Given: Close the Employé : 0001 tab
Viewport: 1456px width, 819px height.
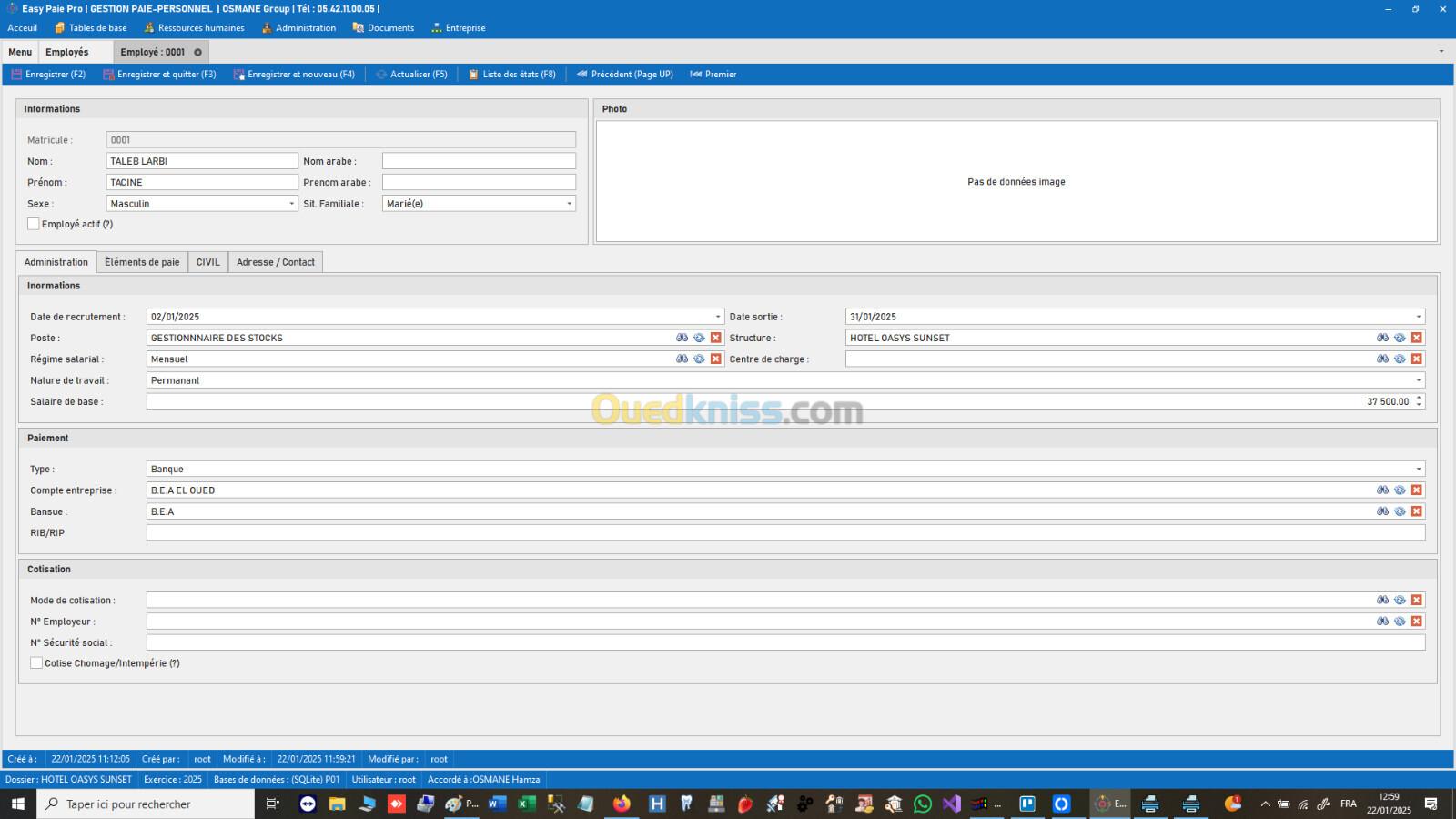Looking at the screenshot, I should 197,53.
